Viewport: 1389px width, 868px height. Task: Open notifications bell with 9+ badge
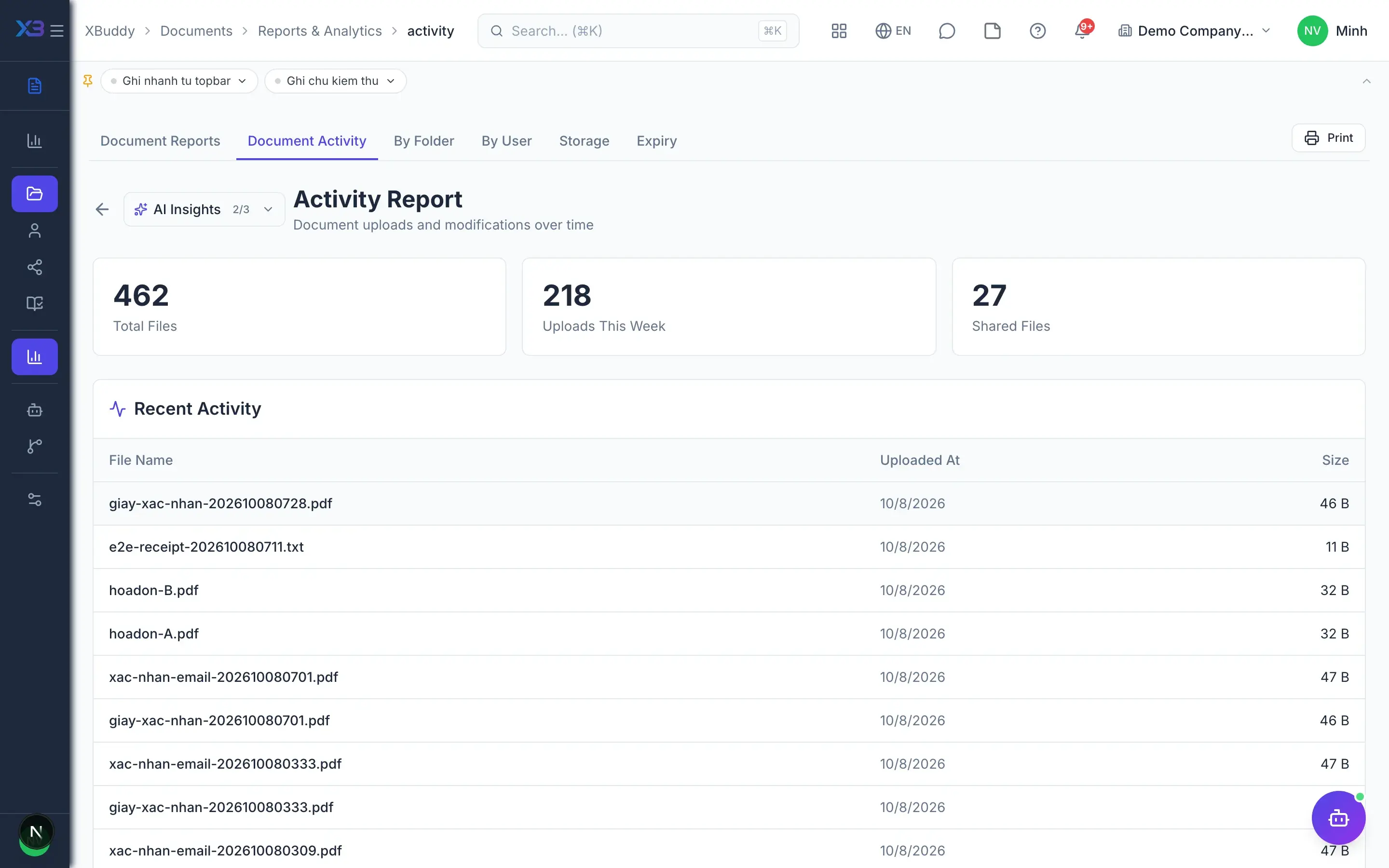tap(1083, 30)
